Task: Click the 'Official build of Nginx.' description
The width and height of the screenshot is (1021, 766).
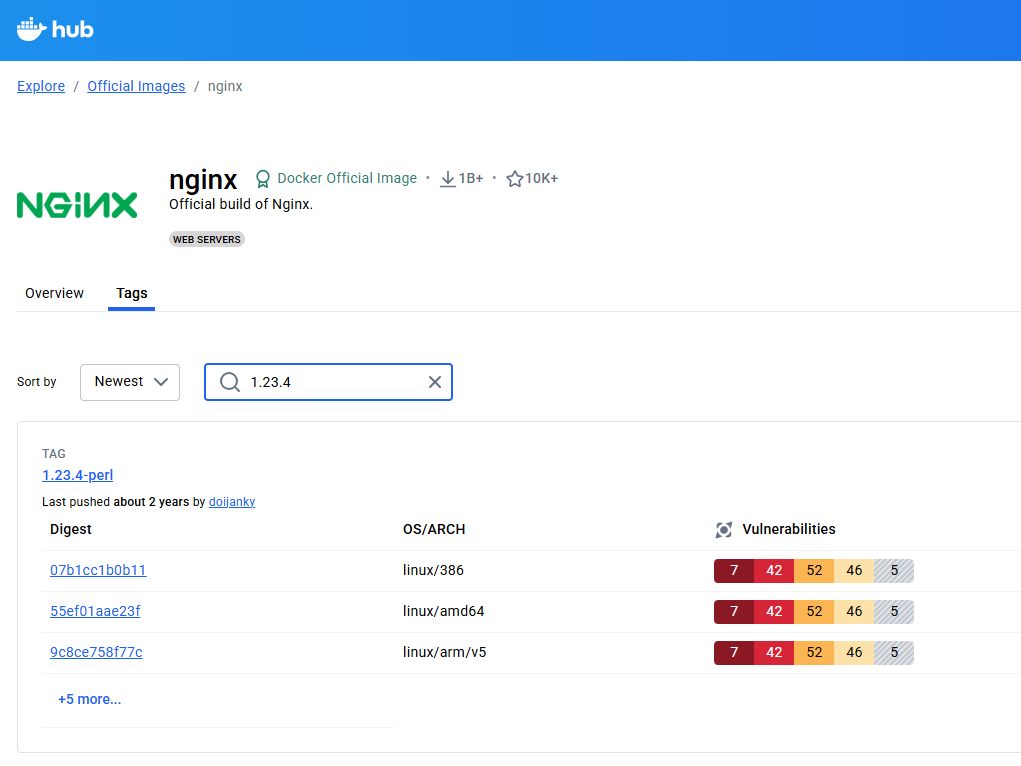Action: click(241, 205)
